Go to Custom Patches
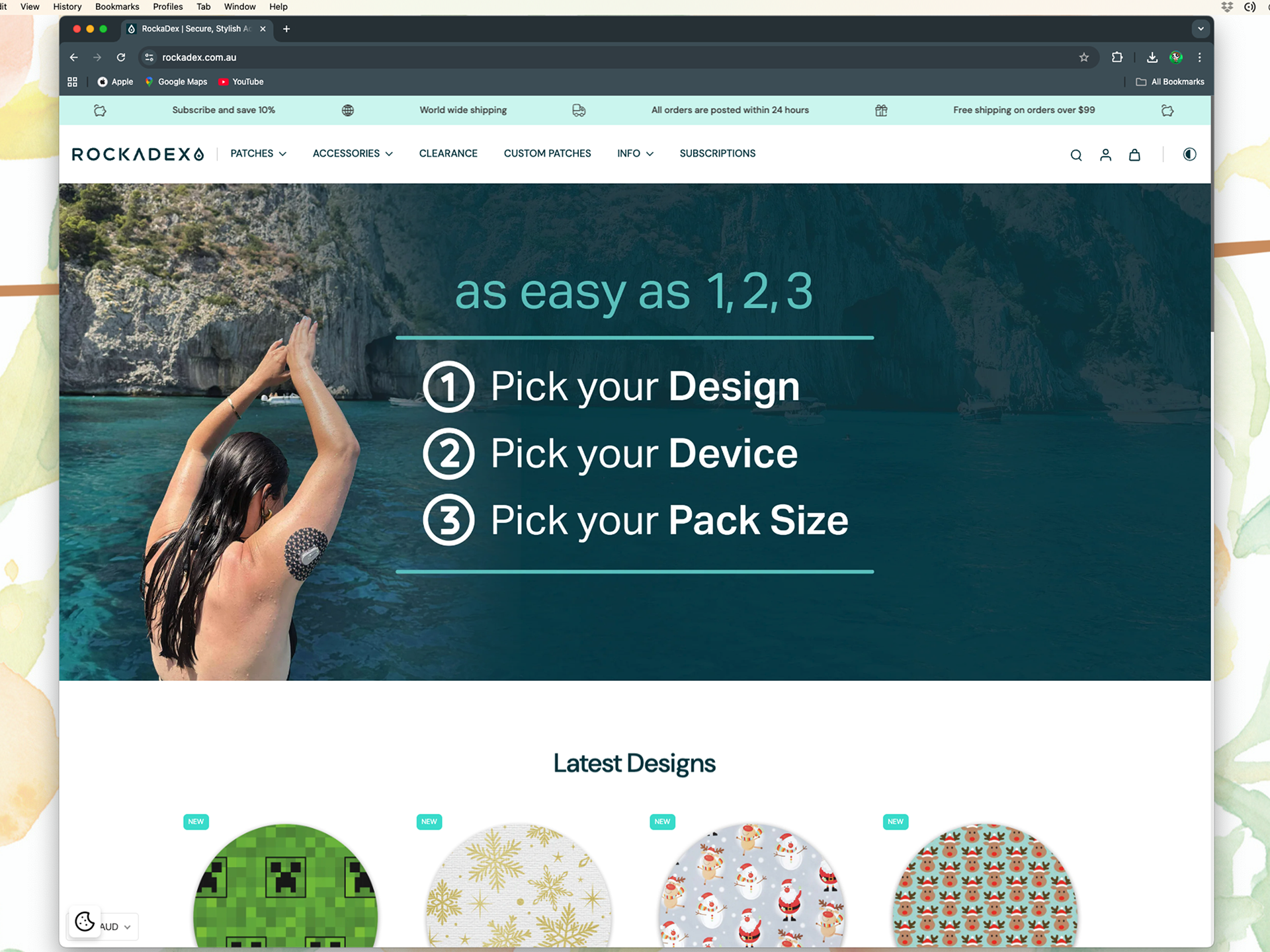Image resolution: width=1270 pixels, height=952 pixels. tap(547, 153)
